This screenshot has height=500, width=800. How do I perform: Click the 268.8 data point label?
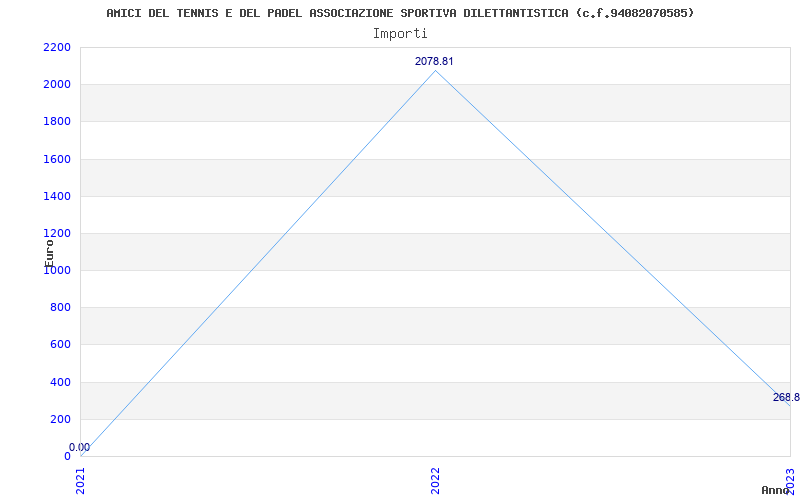(x=786, y=397)
